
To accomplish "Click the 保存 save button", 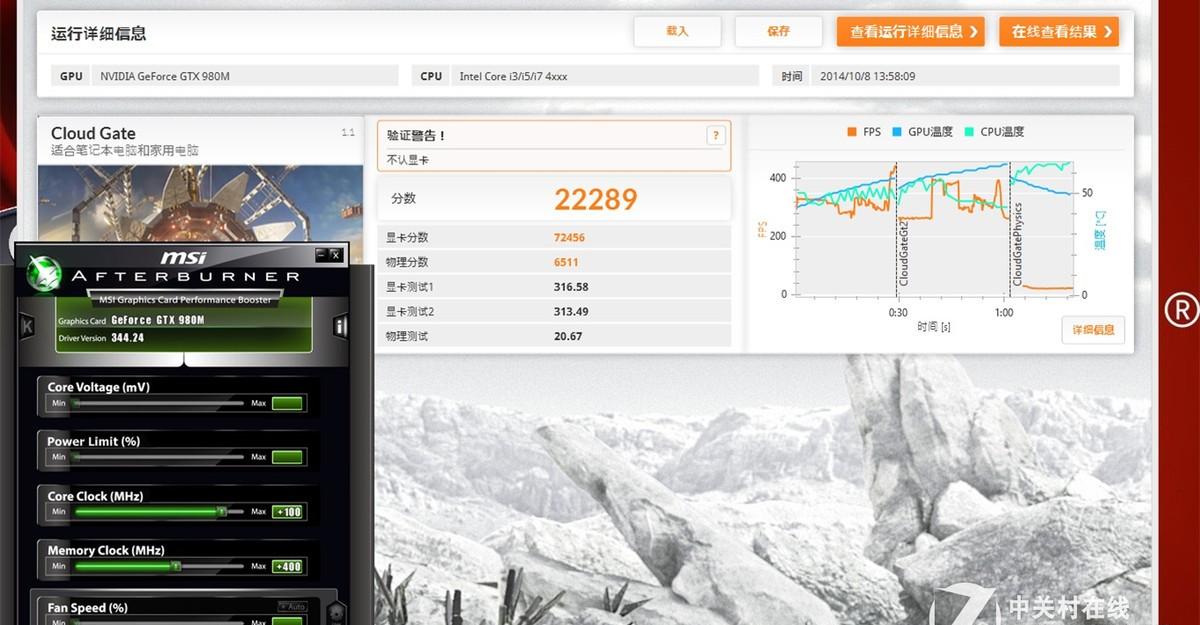I will (778, 31).
